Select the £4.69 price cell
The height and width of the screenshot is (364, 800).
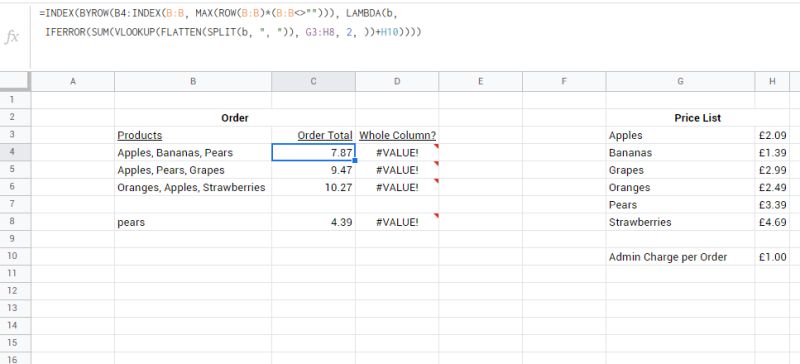tap(772, 222)
